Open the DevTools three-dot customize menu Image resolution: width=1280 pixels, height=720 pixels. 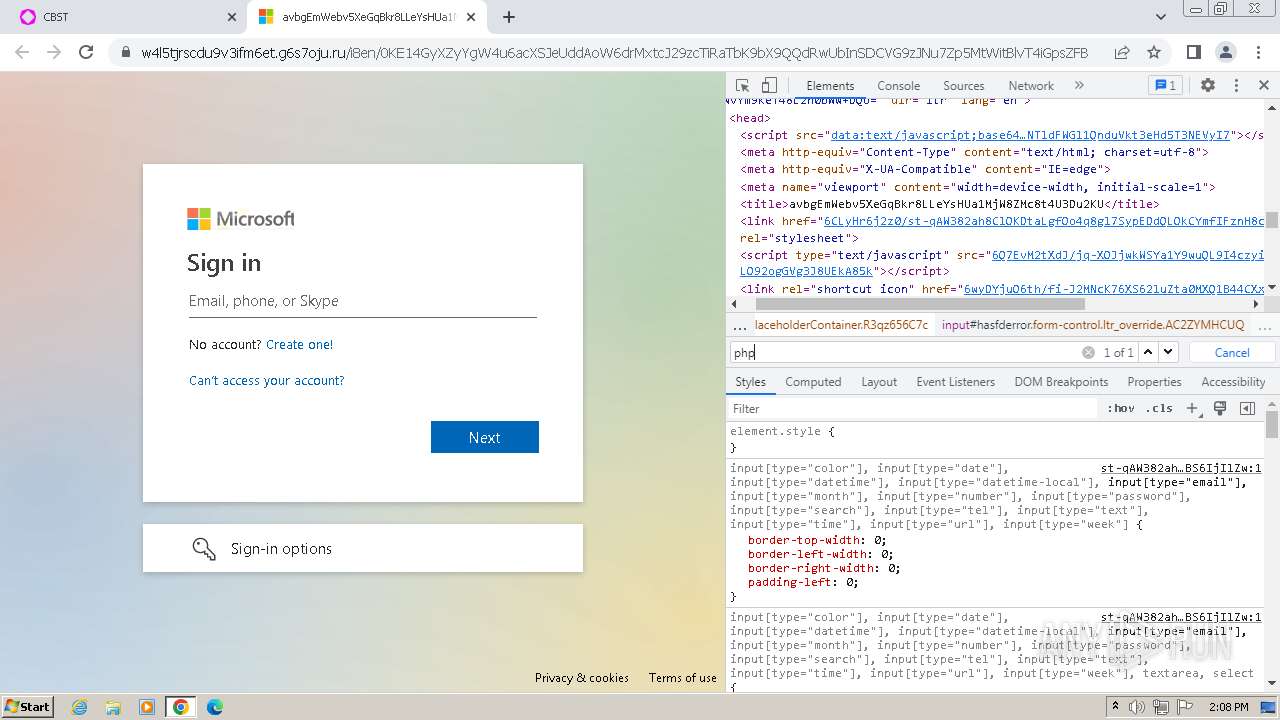point(1236,86)
